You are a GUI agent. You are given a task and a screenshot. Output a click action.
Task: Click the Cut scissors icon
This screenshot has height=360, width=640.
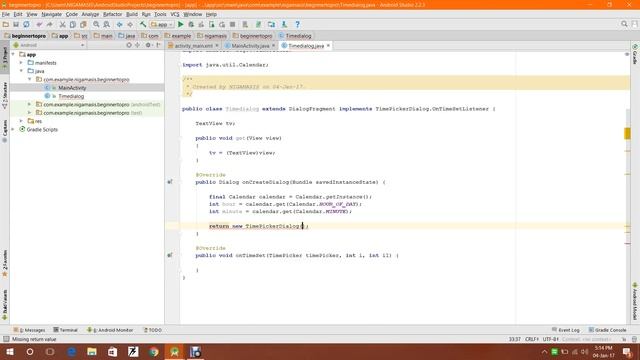(x=62, y=24)
